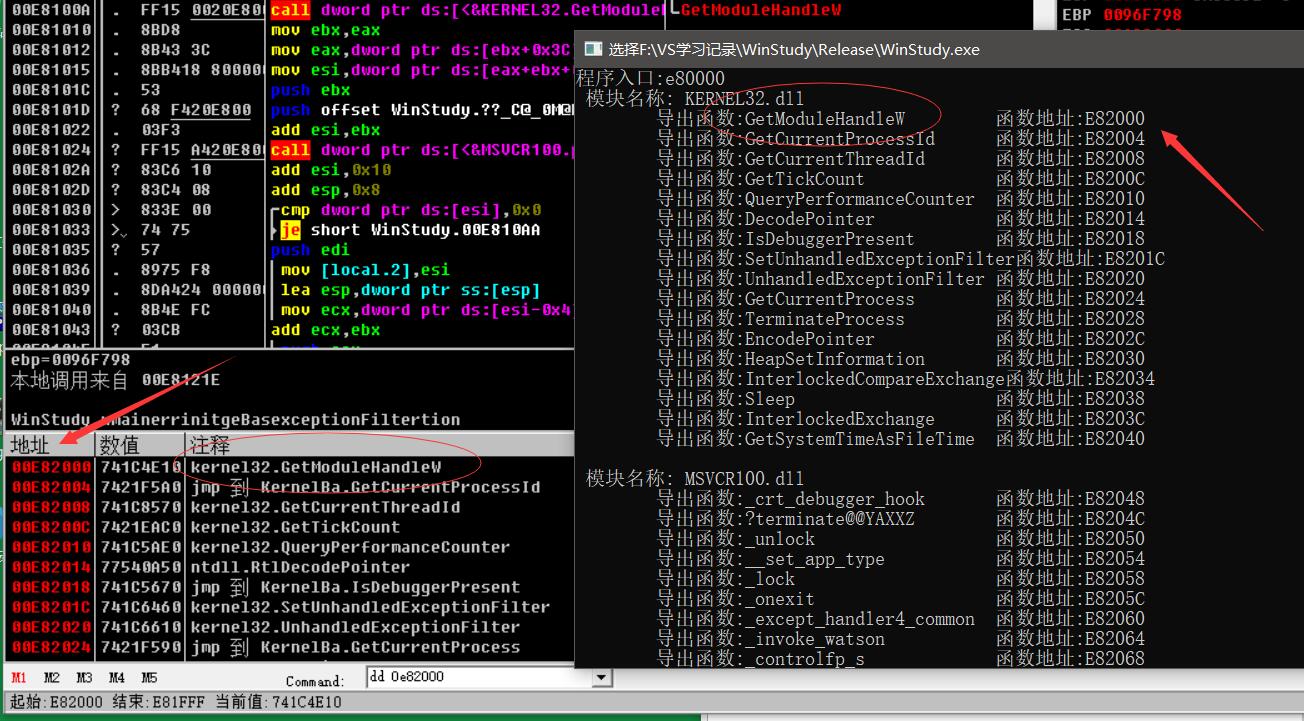Select the value 741C5670 in the dump pane
Image resolution: width=1304 pixels, height=721 pixels.
tap(140, 587)
